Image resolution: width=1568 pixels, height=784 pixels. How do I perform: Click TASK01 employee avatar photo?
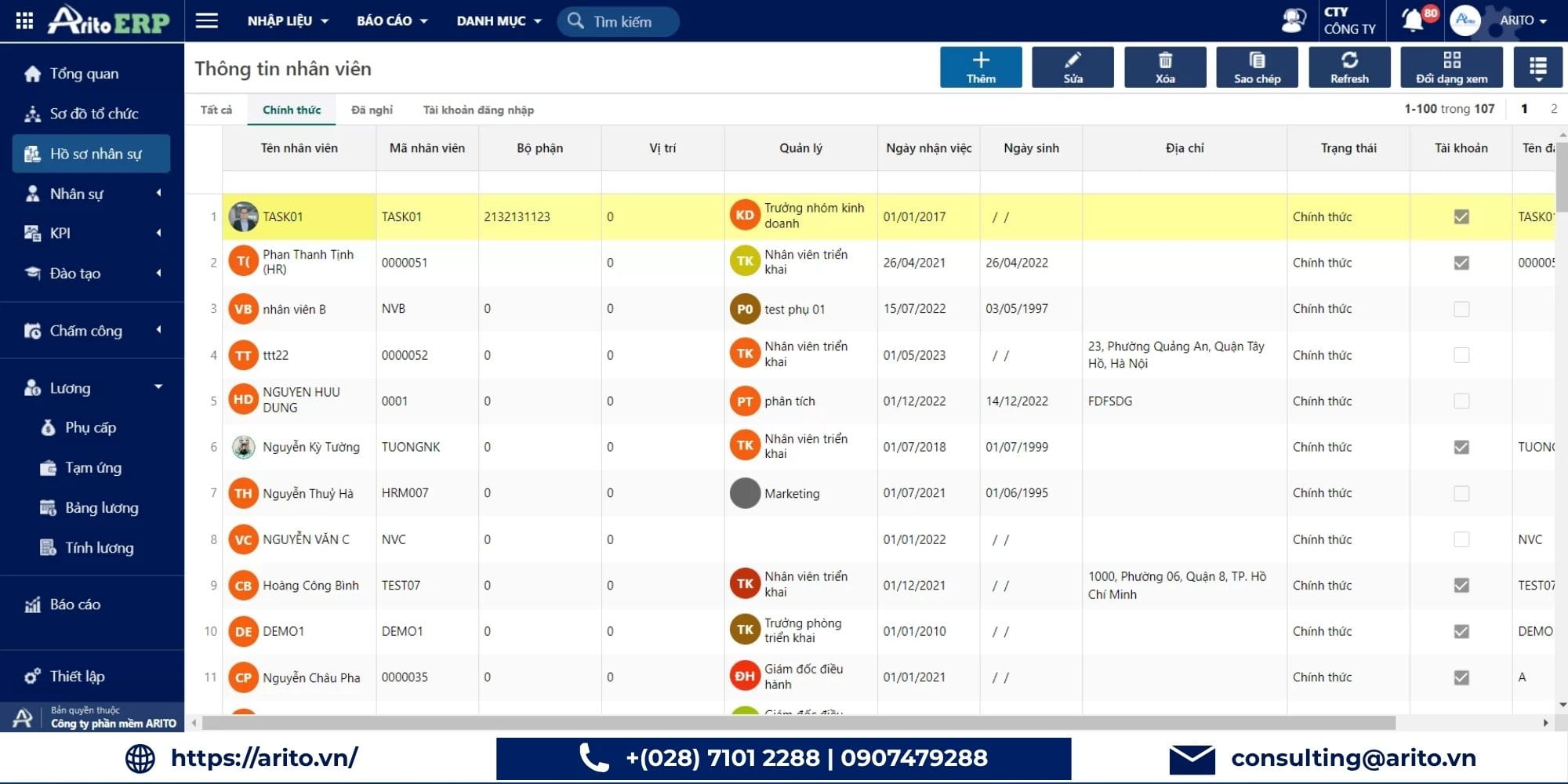243,217
